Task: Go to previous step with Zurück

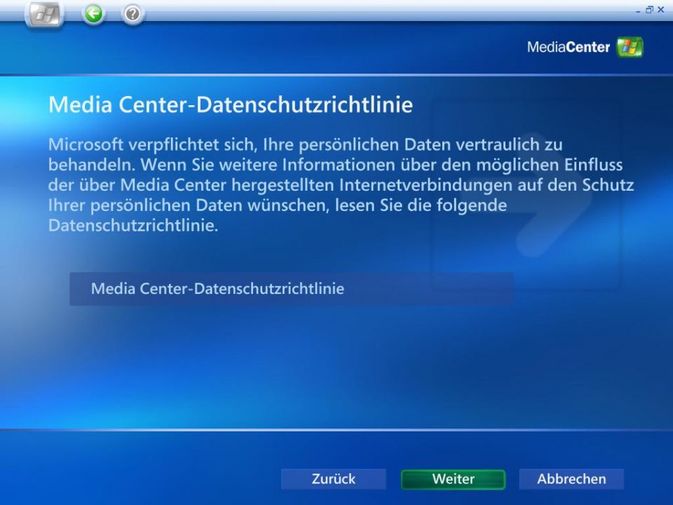Action: tap(333, 479)
